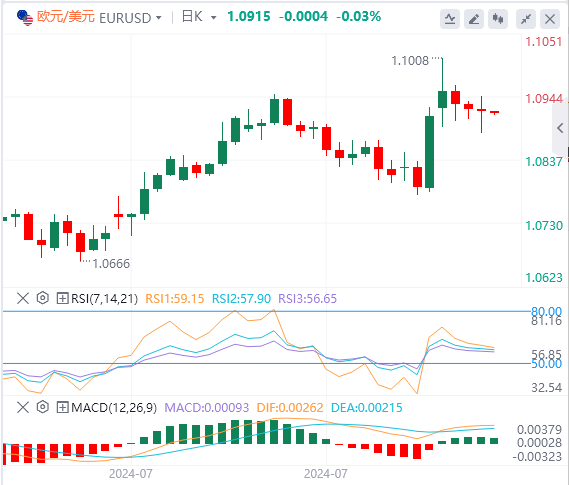Image resolution: width=569 pixels, height=485 pixels.
Task: Remove the MACD indicator panel
Action: [23, 407]
